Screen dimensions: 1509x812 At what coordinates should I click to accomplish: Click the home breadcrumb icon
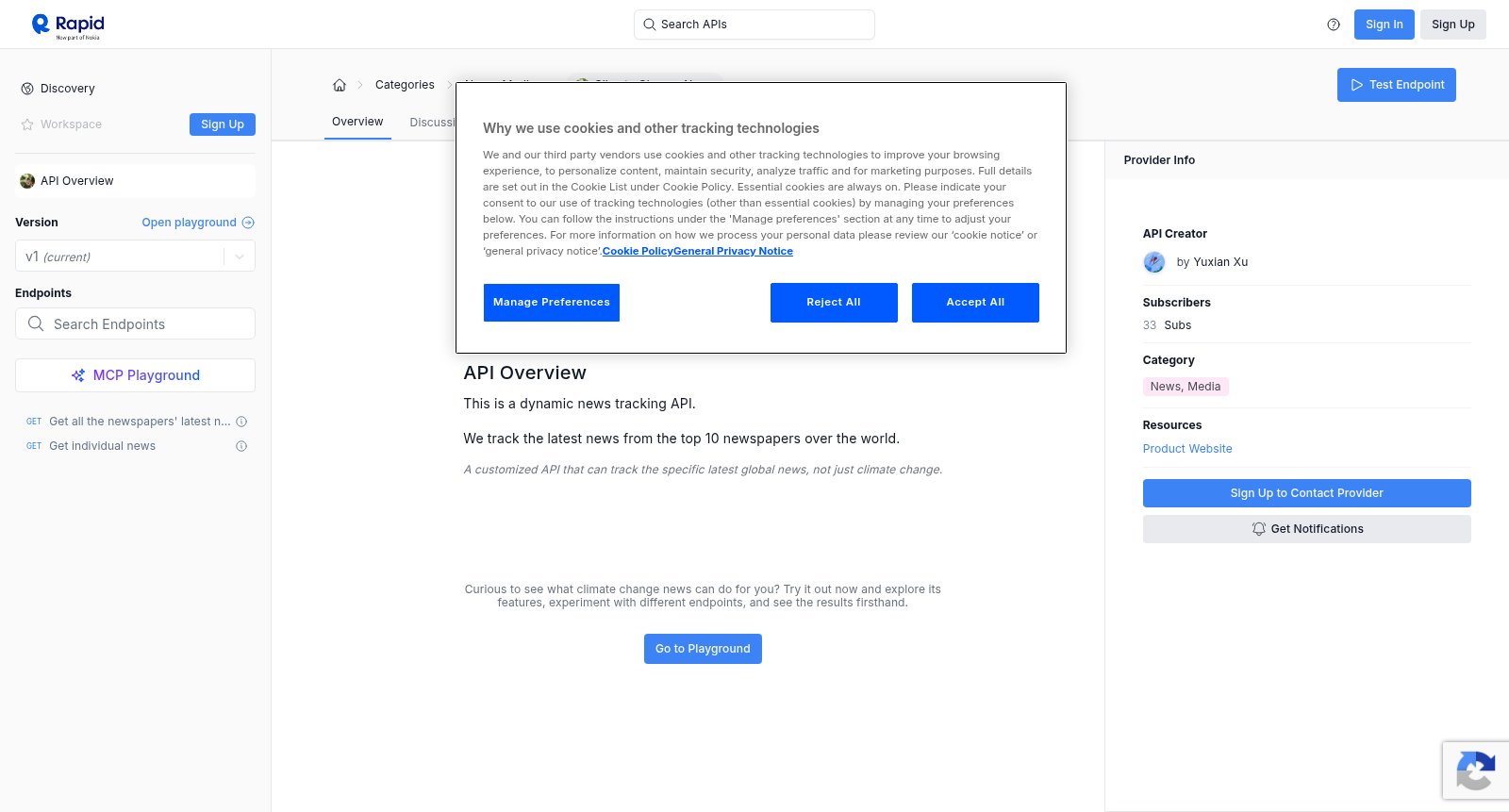pos(340,85)
